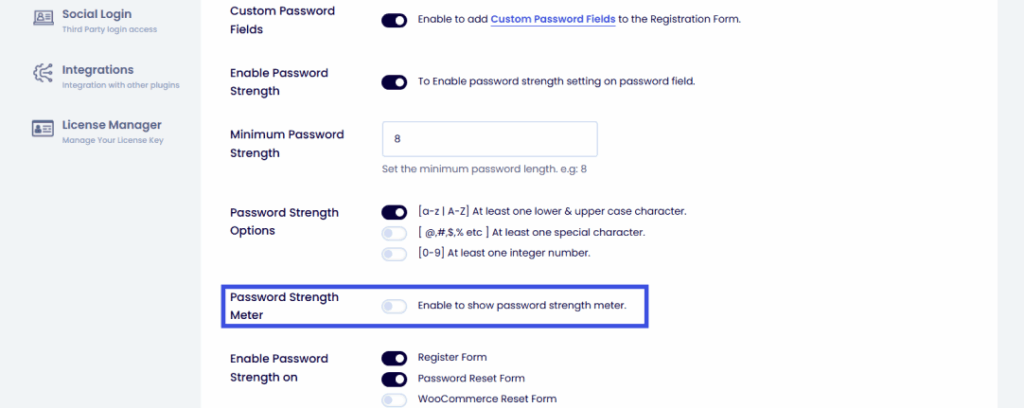Image resolution: width=1024 pixels, height=408 pixels.
Task: Enable the integer number requirement toggle
Action: click(394, 253)
